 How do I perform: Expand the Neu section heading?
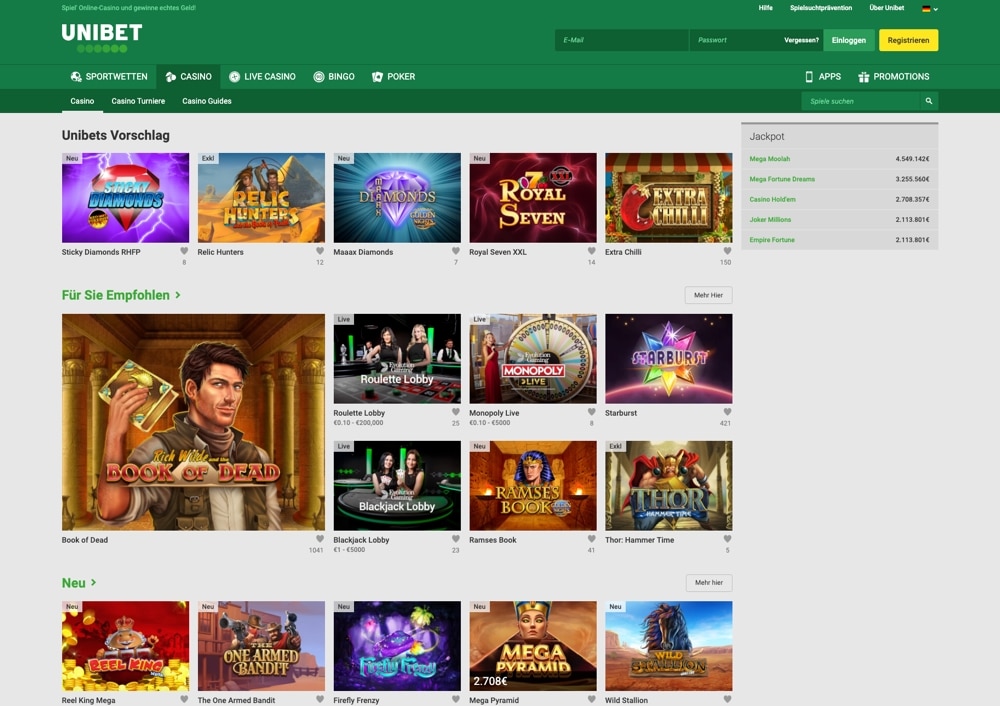[79, 583]
